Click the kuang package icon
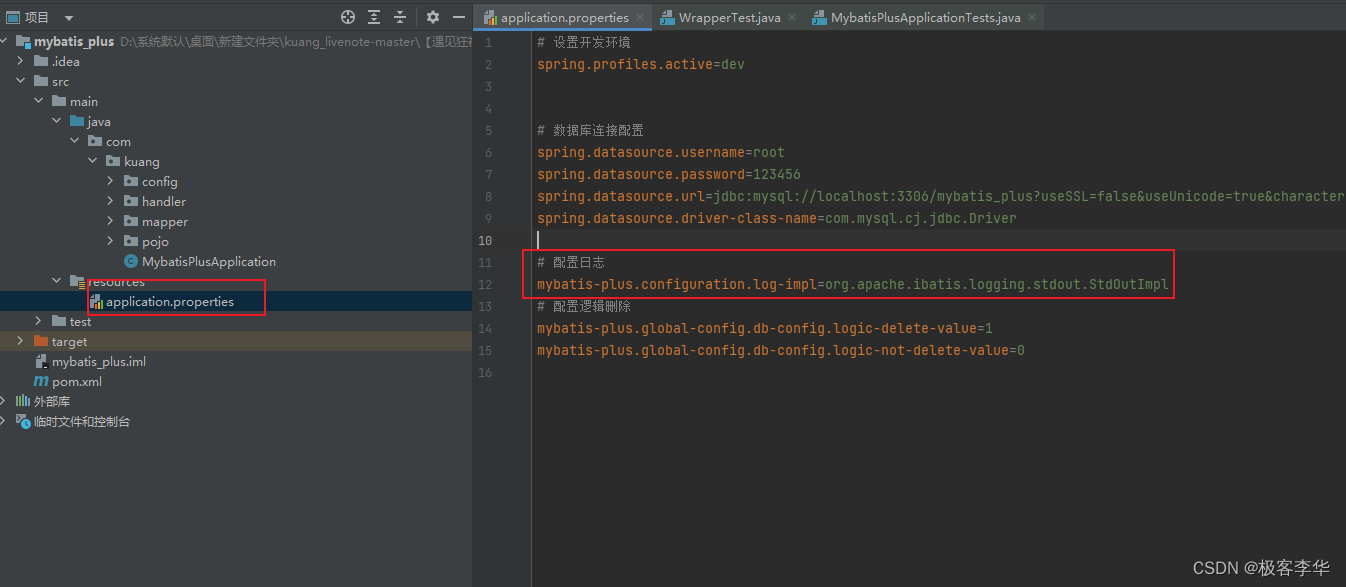 (x=113, y=161)
